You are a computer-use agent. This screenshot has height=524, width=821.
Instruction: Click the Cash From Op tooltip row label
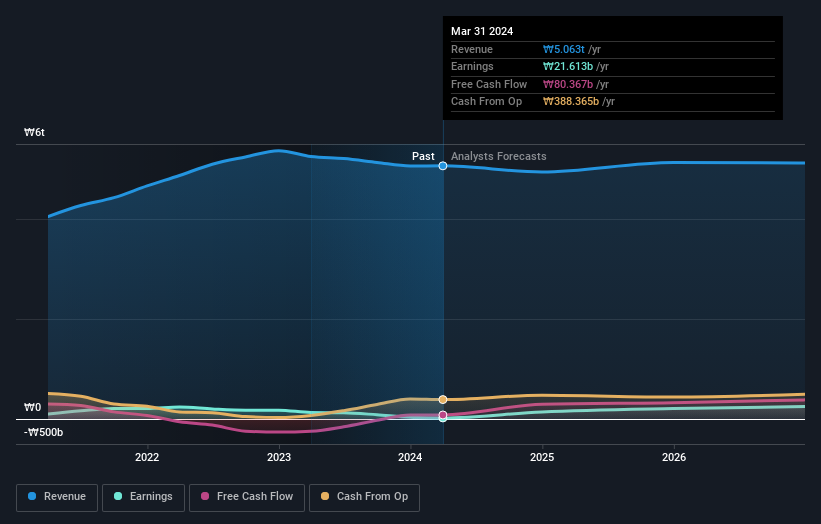coord(486,102)
